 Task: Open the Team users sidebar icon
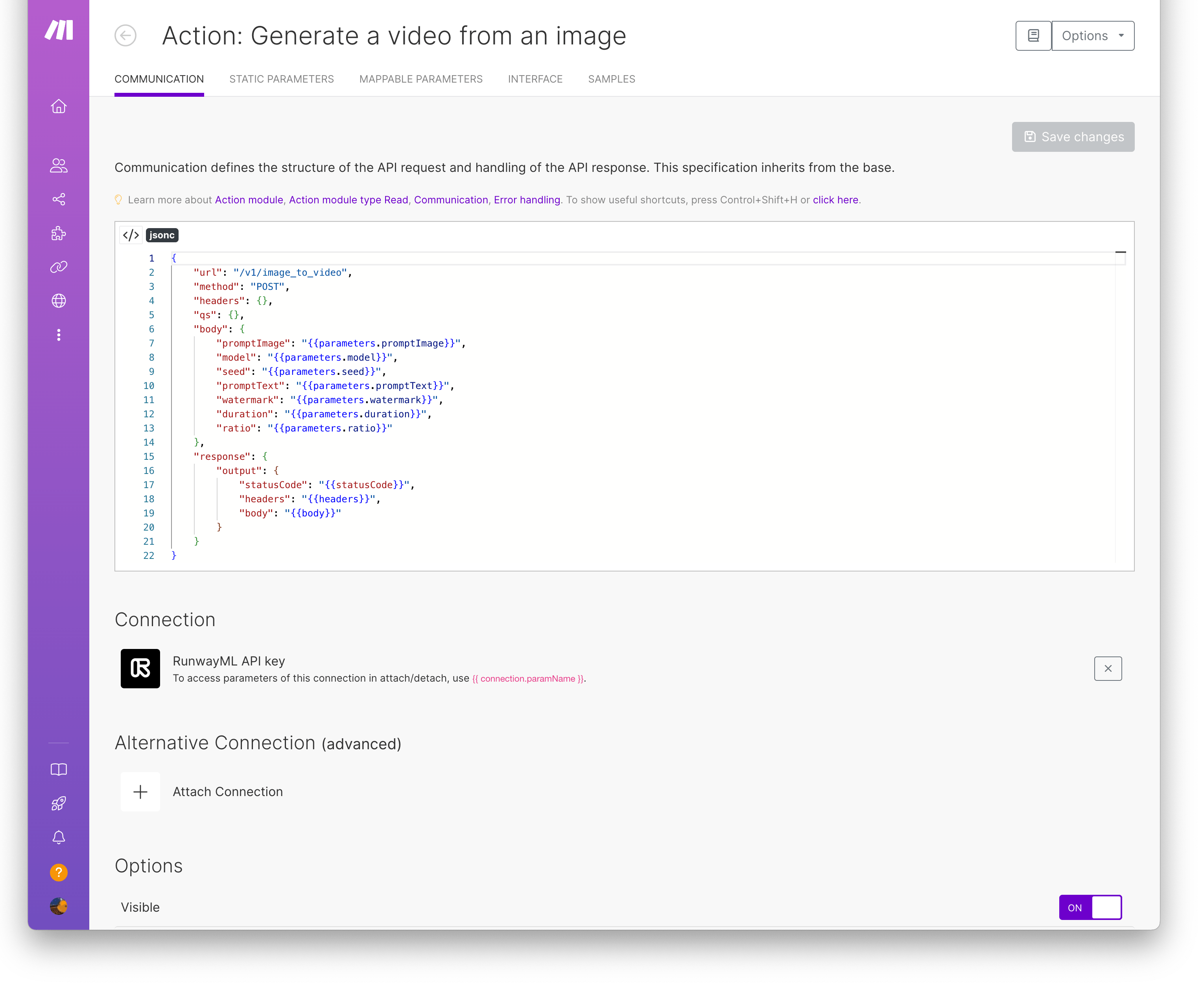point(59,166)
